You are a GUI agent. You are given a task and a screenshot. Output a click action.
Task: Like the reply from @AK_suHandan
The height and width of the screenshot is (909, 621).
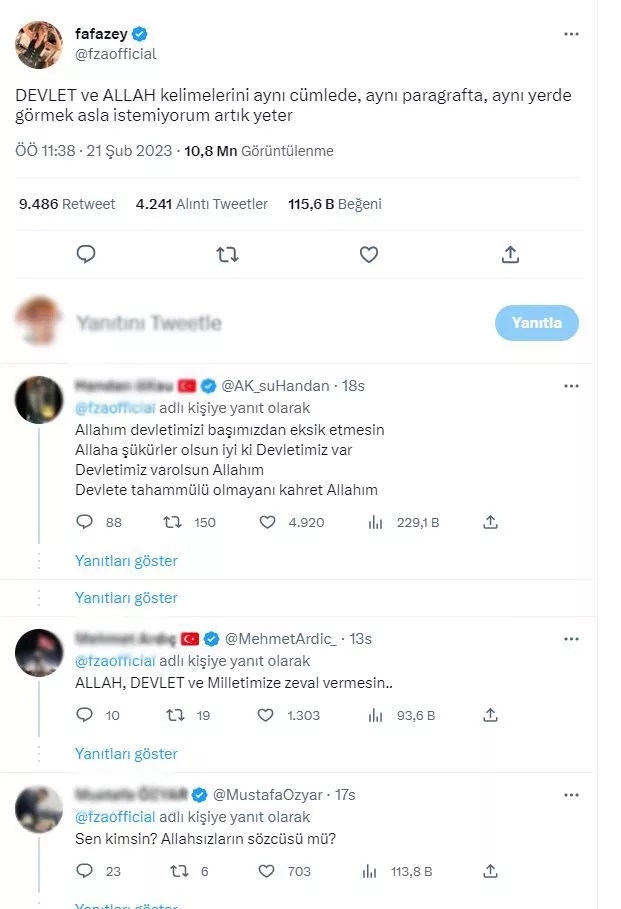pos(268,522)
